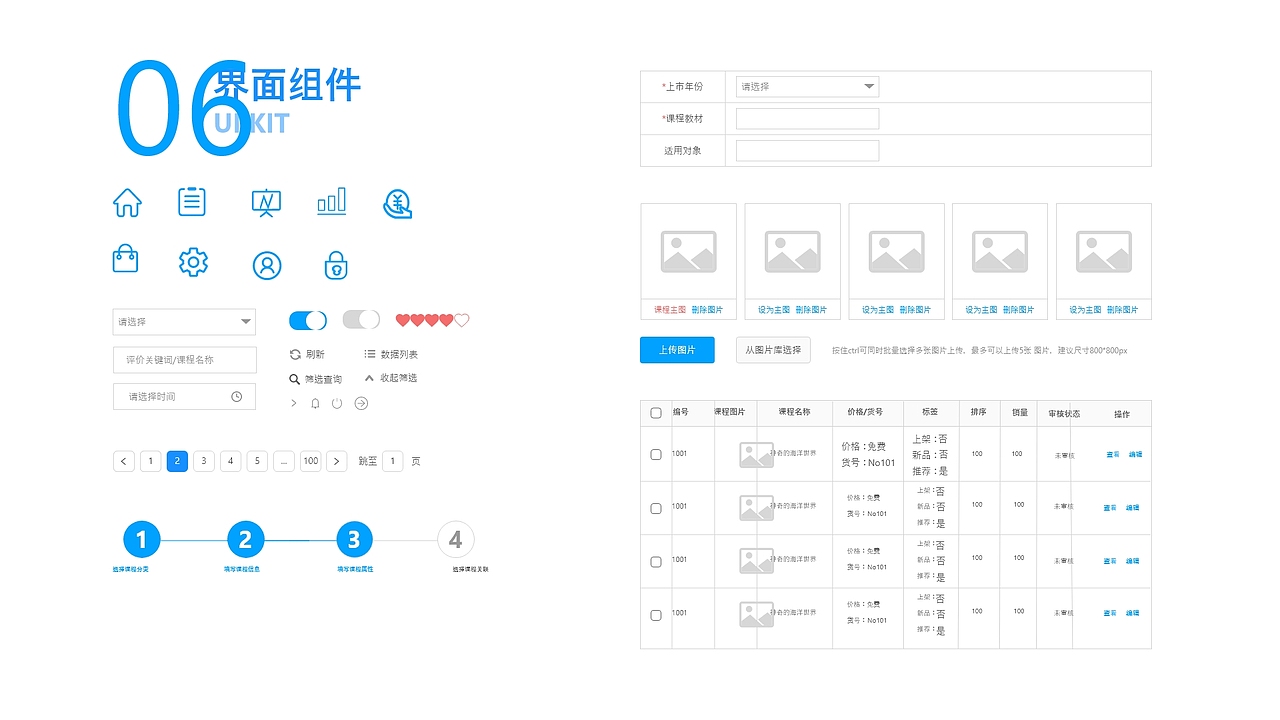Click the first red heart rating
Screen dimensions: 1280x720
403,320
